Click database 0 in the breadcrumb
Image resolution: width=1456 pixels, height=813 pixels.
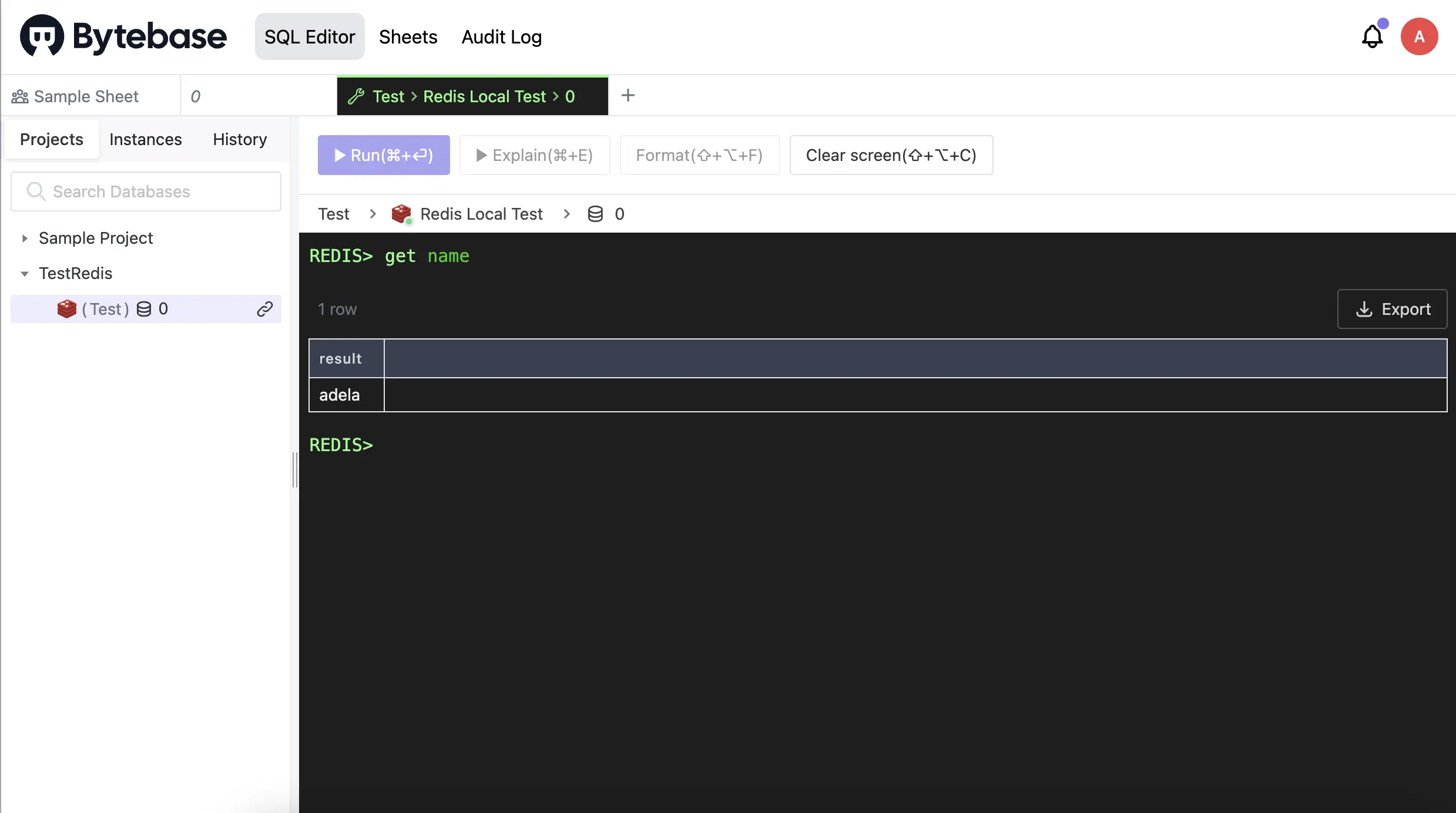[619, 214]
